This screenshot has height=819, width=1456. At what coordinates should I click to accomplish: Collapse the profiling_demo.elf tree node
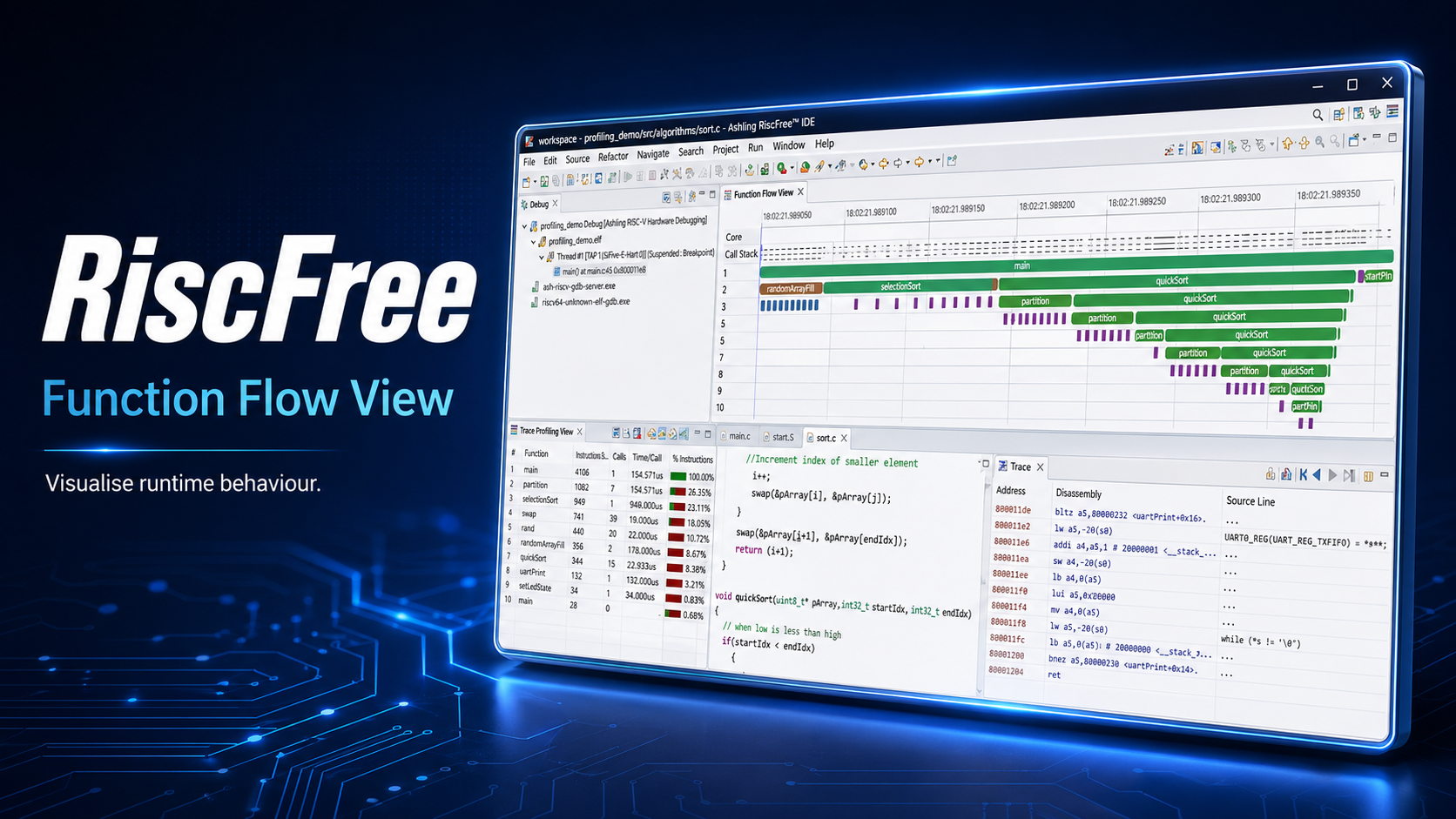click(533, 242)
